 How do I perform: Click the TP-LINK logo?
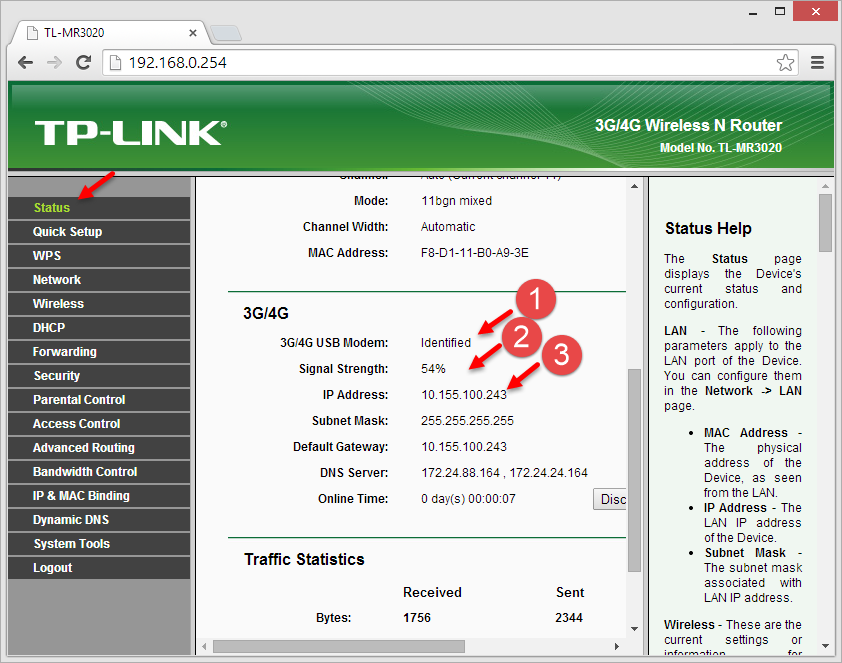pyautogui.click(x=130, y=133)
